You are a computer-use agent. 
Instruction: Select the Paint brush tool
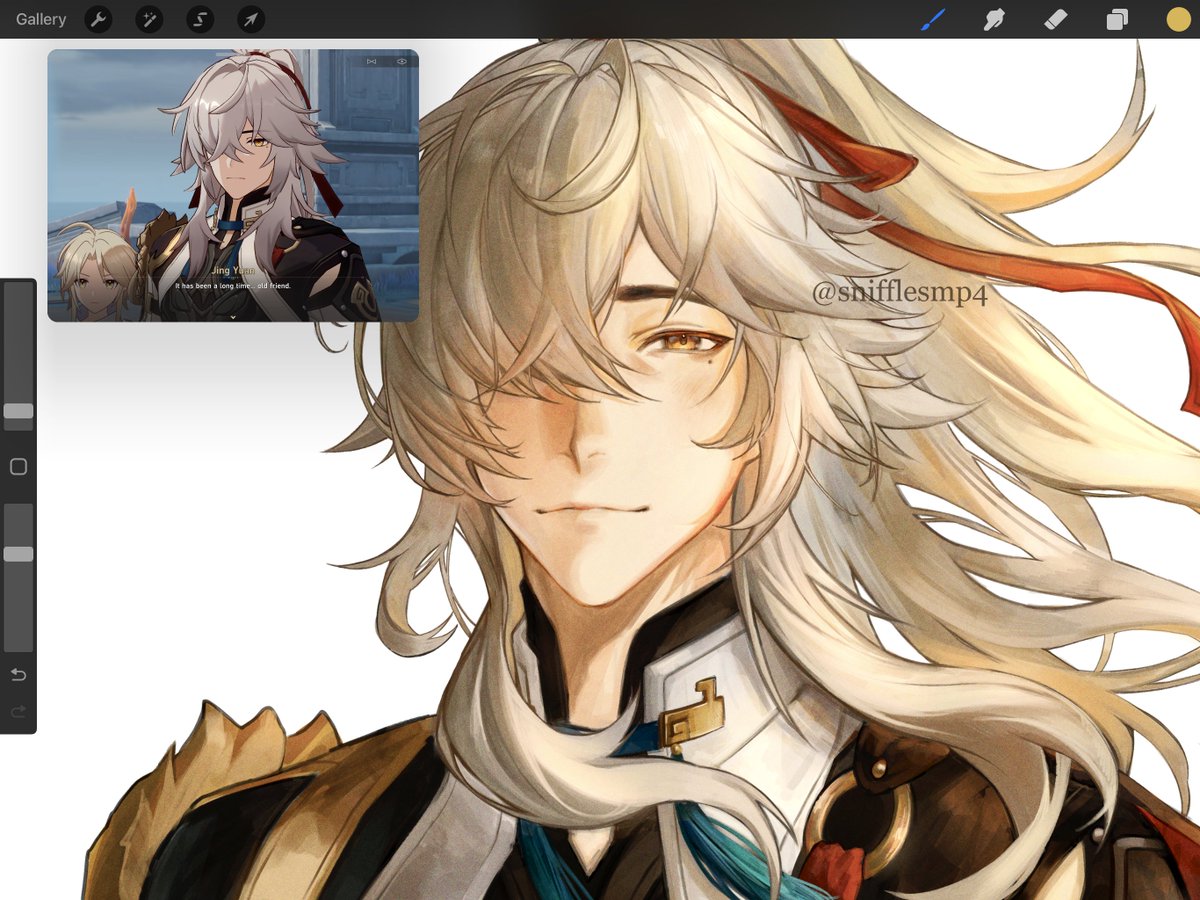[x=932, y=19]
